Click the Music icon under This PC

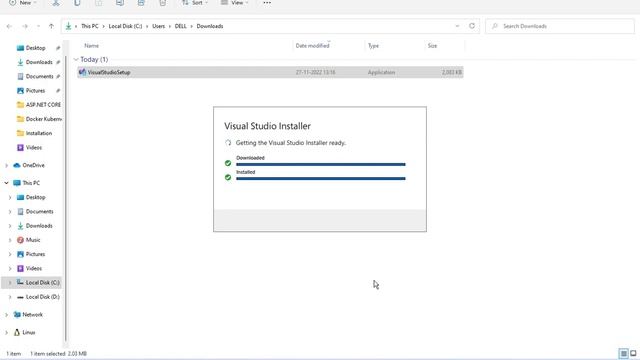click(x=20, y=240)
